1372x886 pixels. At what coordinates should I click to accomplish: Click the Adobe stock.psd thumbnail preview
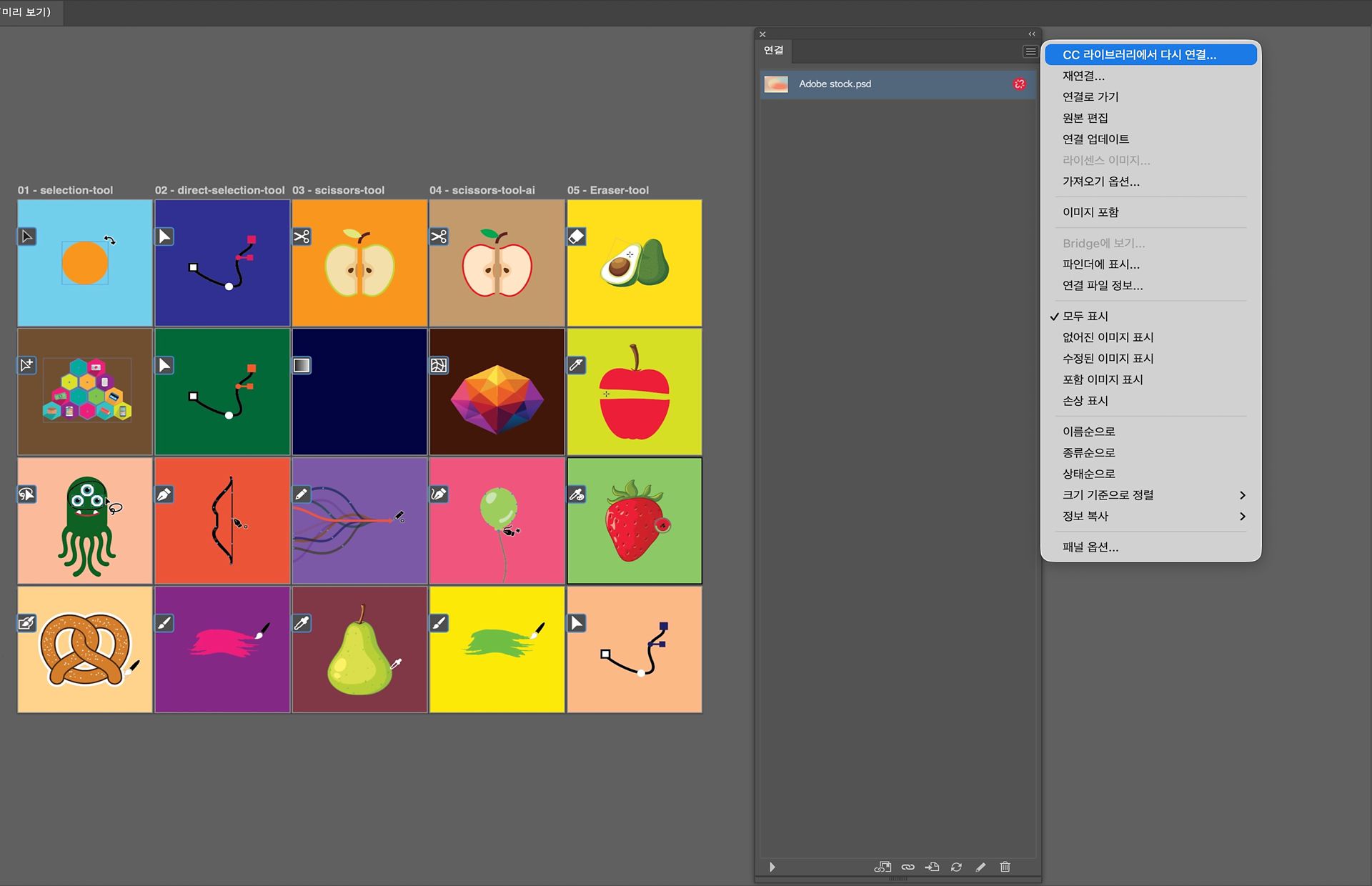pos(776,84)
